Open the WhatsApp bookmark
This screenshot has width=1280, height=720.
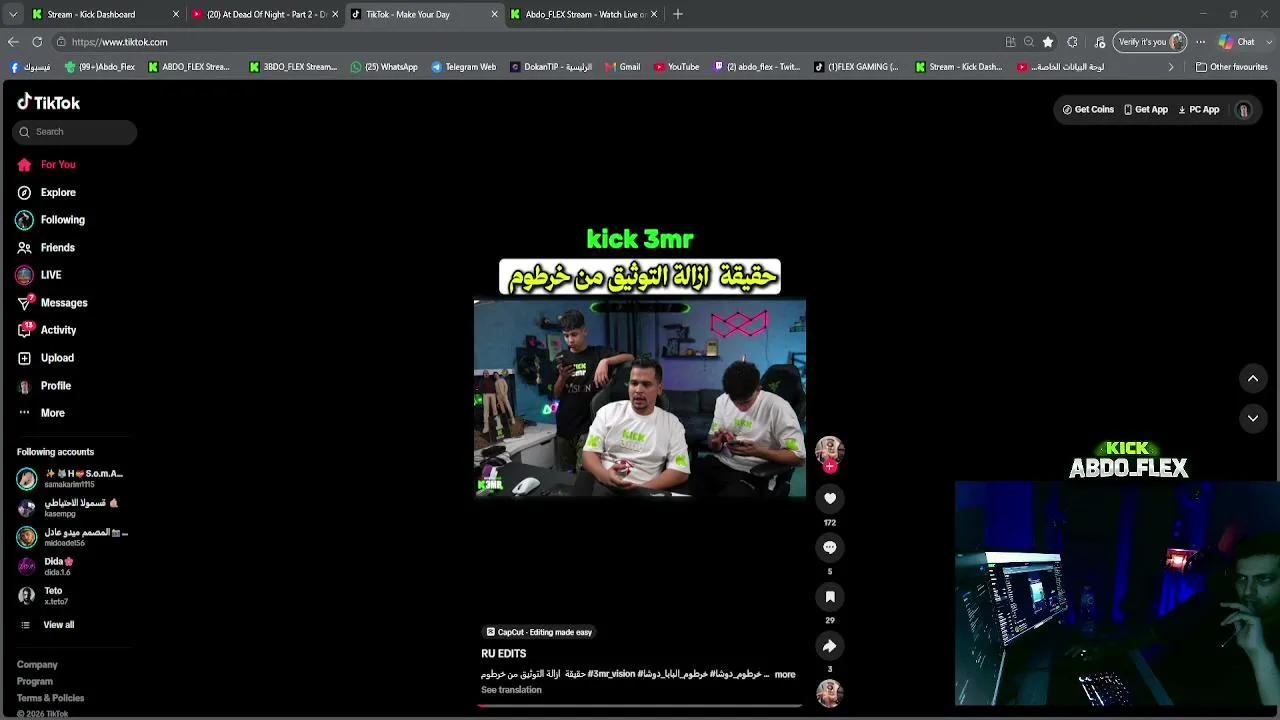click(384, 67)
